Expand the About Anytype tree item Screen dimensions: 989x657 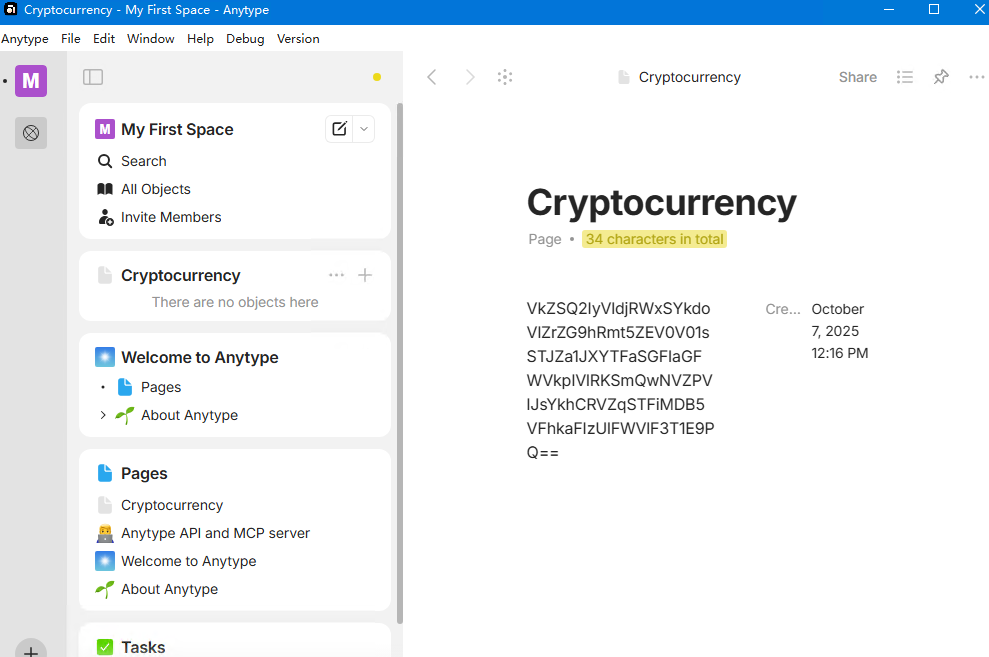(103, 415)
